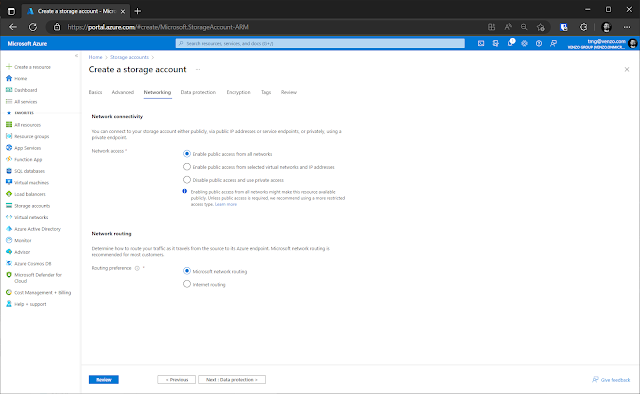
Task: Click the blue Review button
Action: 104,380
